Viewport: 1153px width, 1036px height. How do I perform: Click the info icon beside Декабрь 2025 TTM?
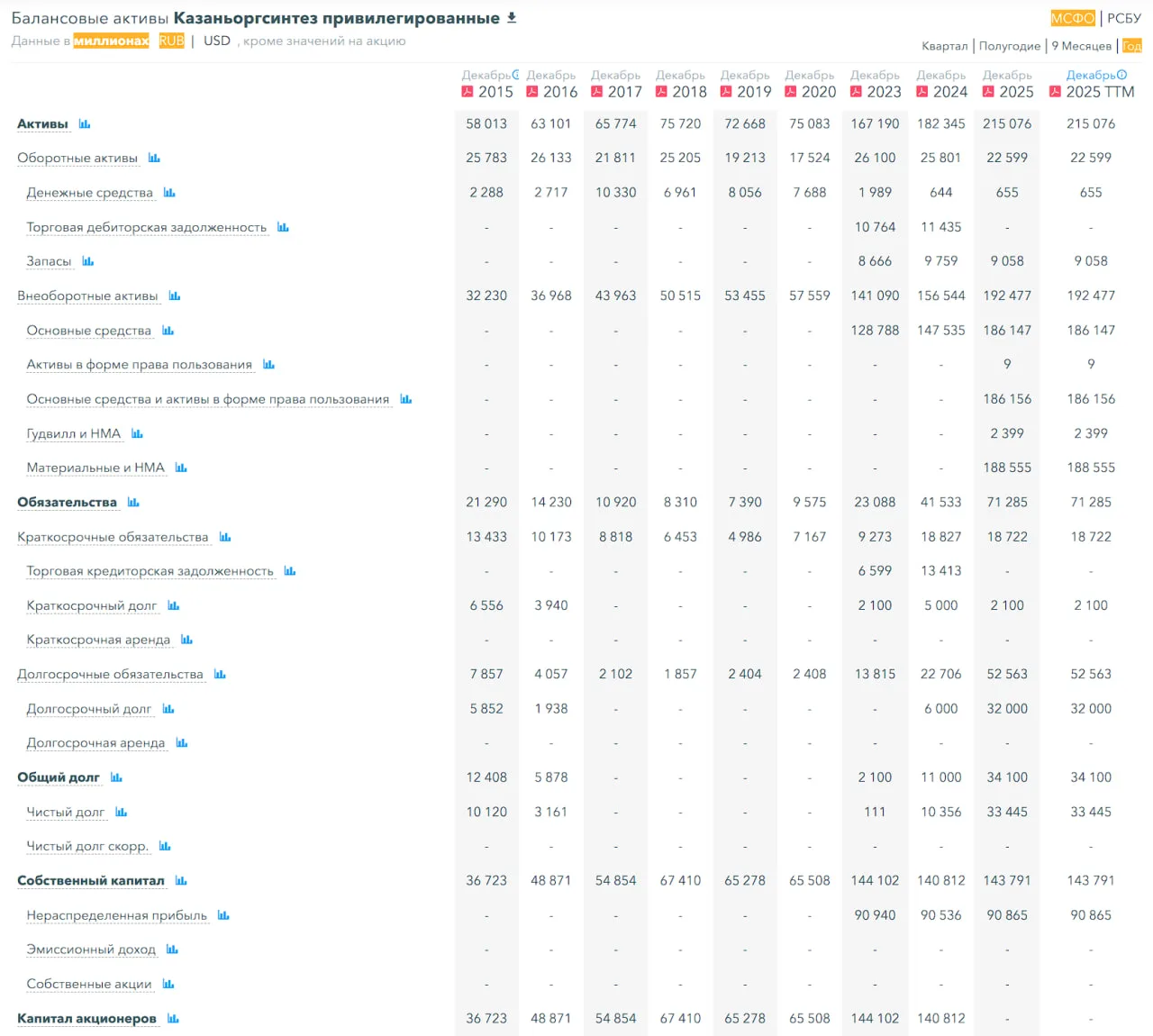[1121, 75]
